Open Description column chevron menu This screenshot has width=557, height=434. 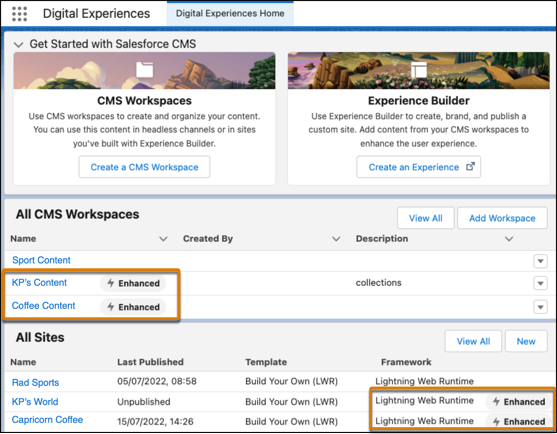pos(509,239)
